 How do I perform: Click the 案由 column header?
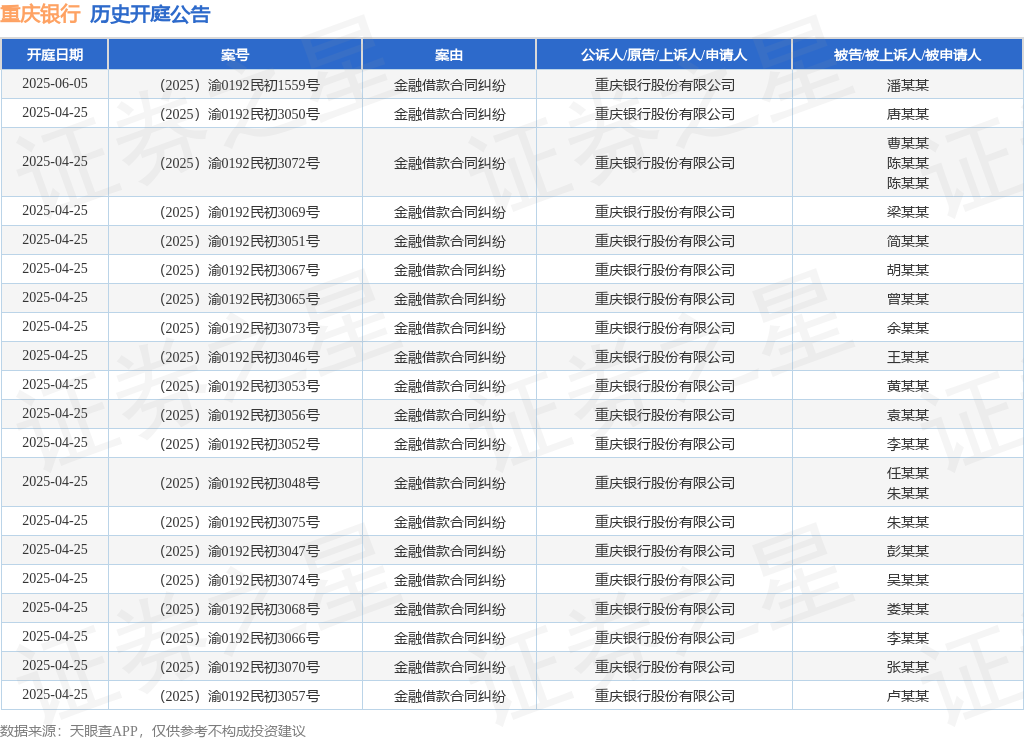click(449, 55)
